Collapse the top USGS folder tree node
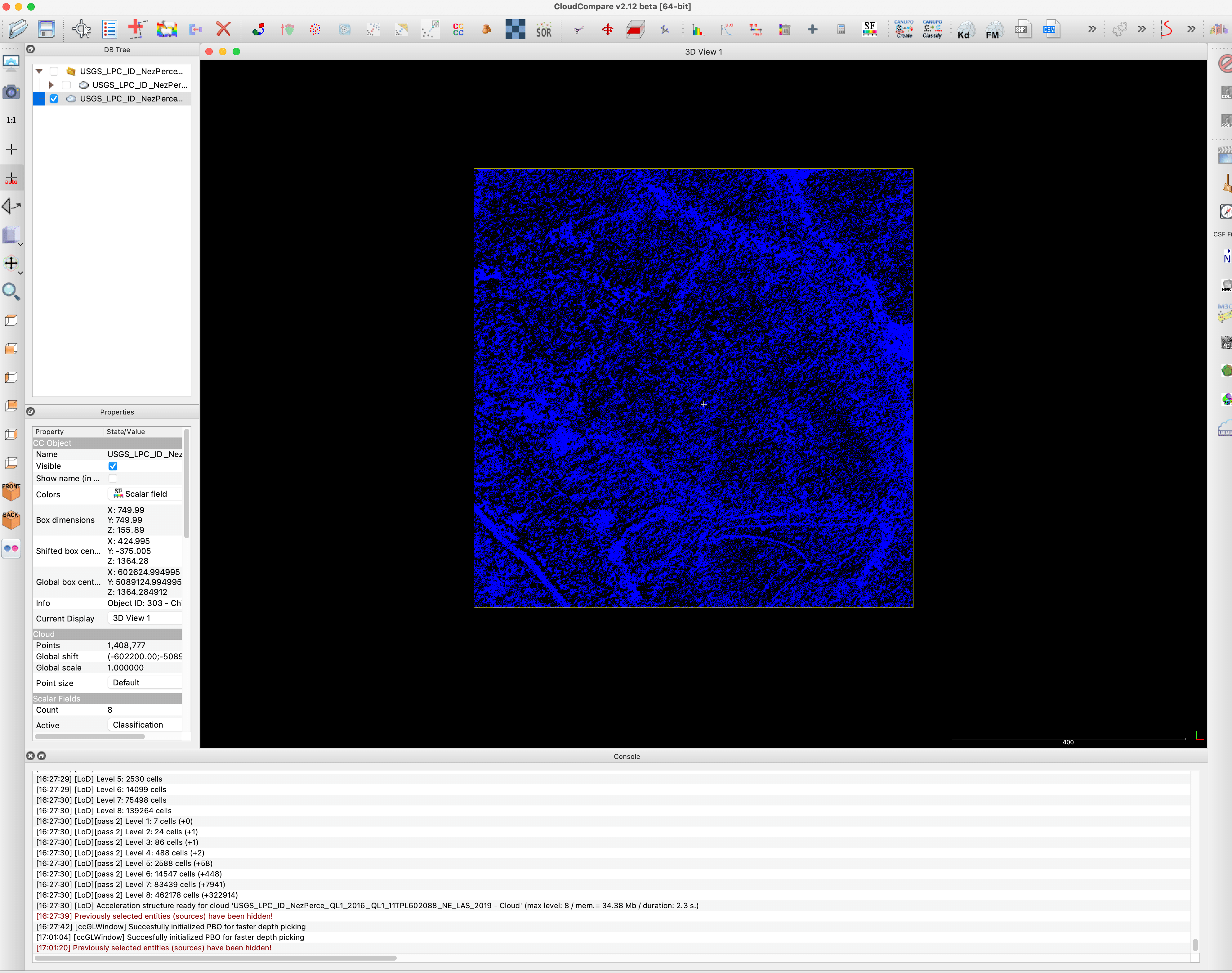Screen dimensions: 1232x973 pos(39,71)
